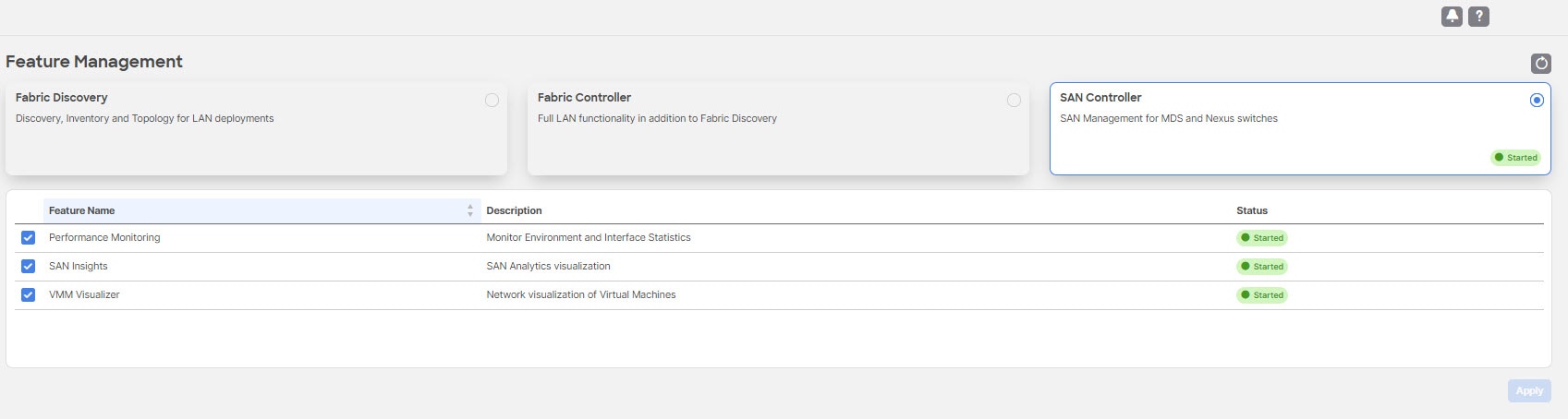The image size is (1568, 419).
Task: Click the SAN Insights row name
Action: coord(78,266)
